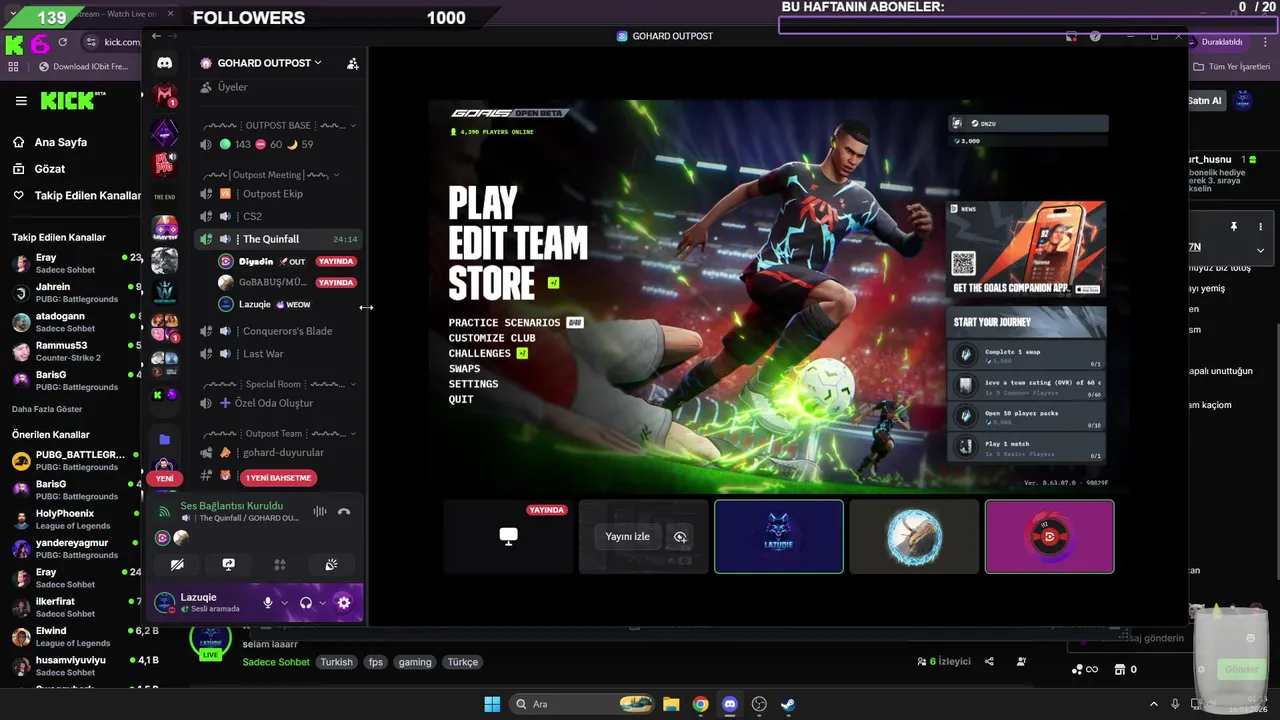The width and height of the screenshot is (1280, 720).
Task: Click the Ara taskbar search box
Action: [584, 704]
